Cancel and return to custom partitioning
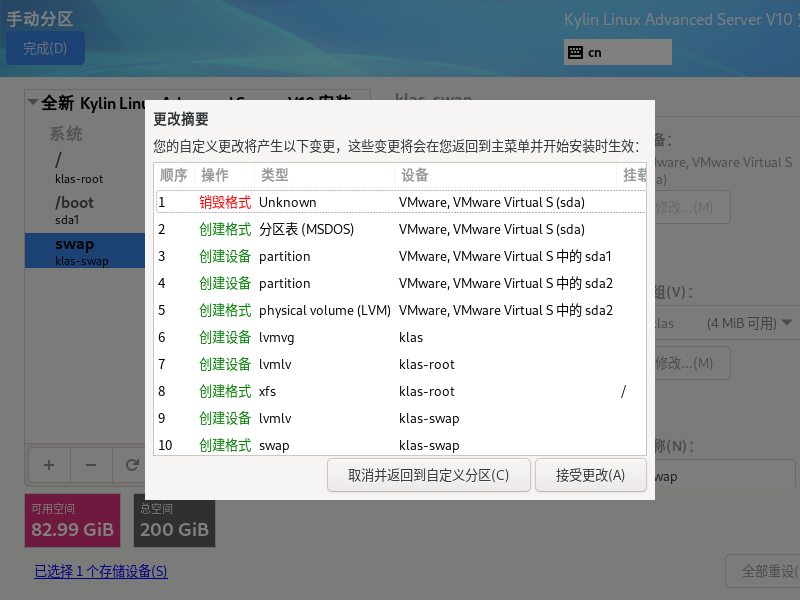This screenshot has height=600, width=800. pos(429,475)
